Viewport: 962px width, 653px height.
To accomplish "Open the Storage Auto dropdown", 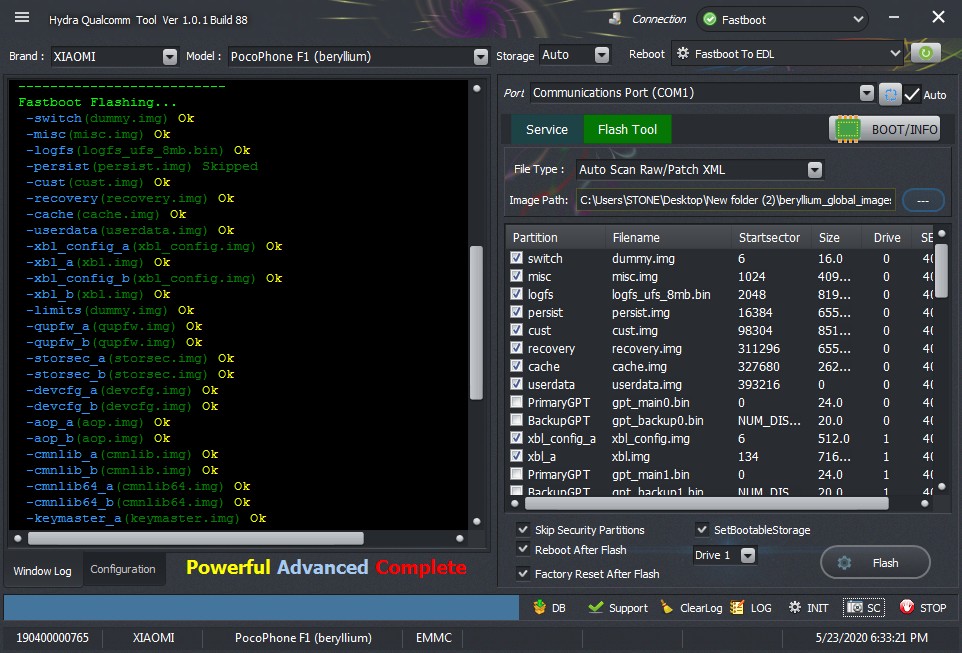I will (x=602, y=55).
